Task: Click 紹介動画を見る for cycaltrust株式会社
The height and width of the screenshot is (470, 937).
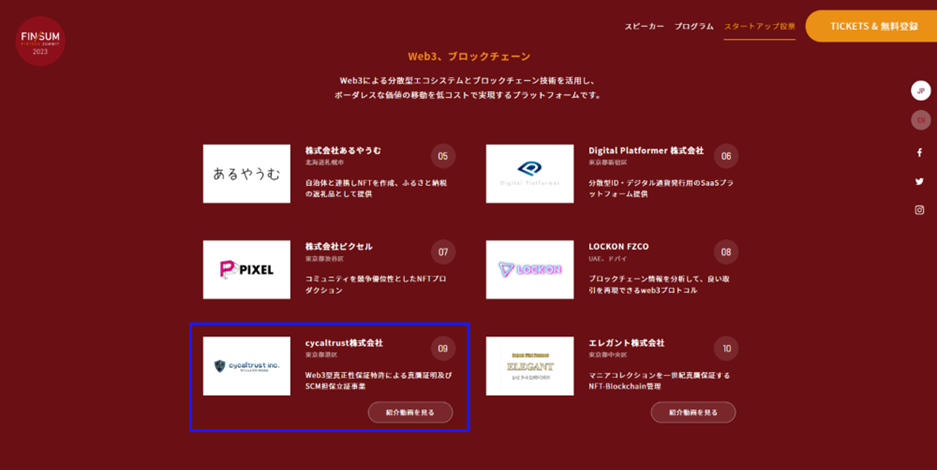Action: pos(410,412)
